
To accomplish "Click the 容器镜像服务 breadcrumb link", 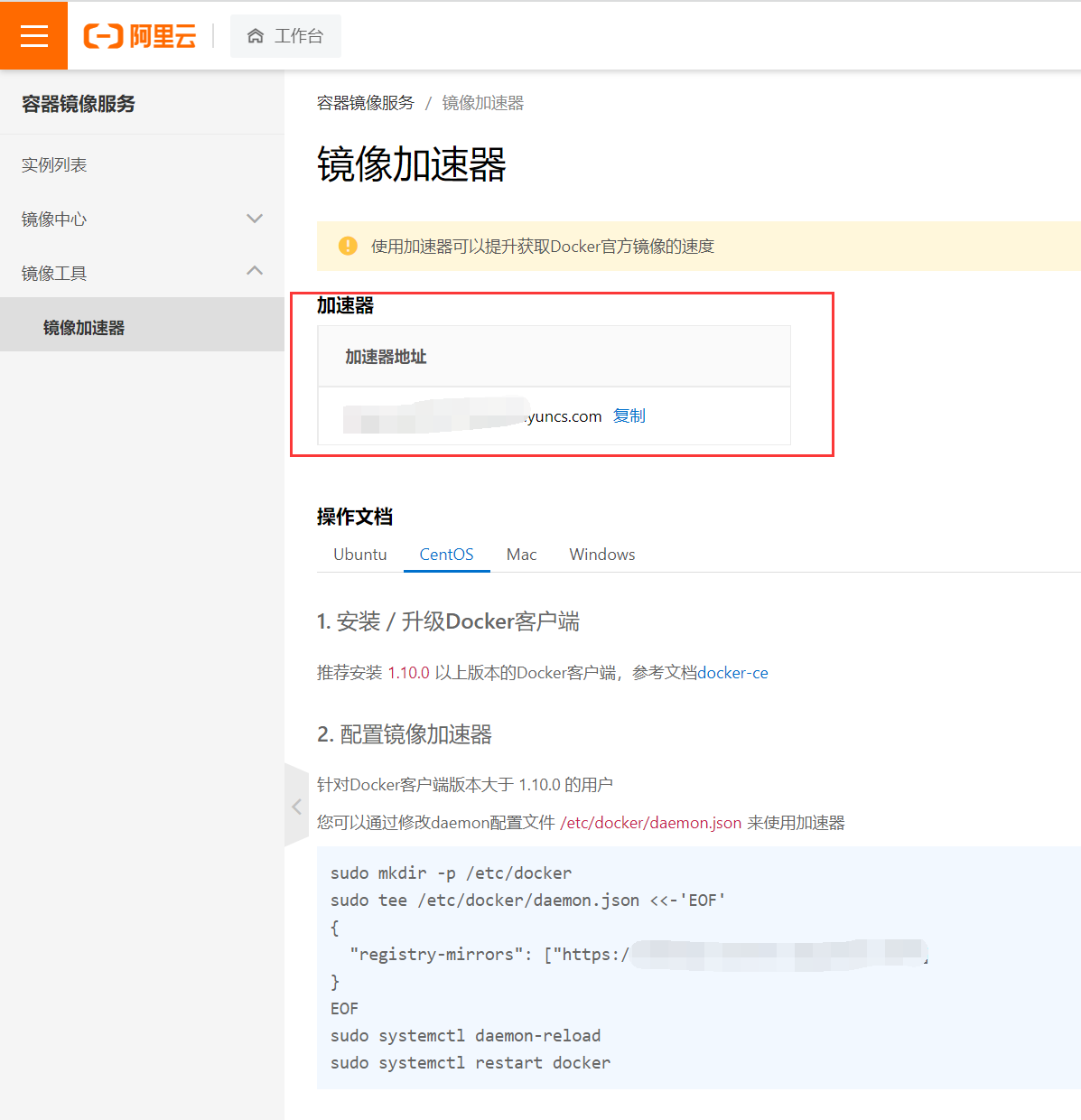I will pos(366,103).
